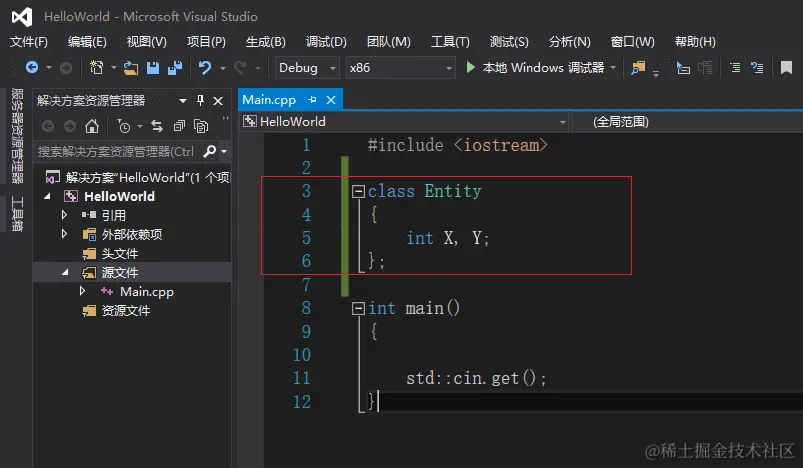Open the x86 platform dropdown

[400, 68]
